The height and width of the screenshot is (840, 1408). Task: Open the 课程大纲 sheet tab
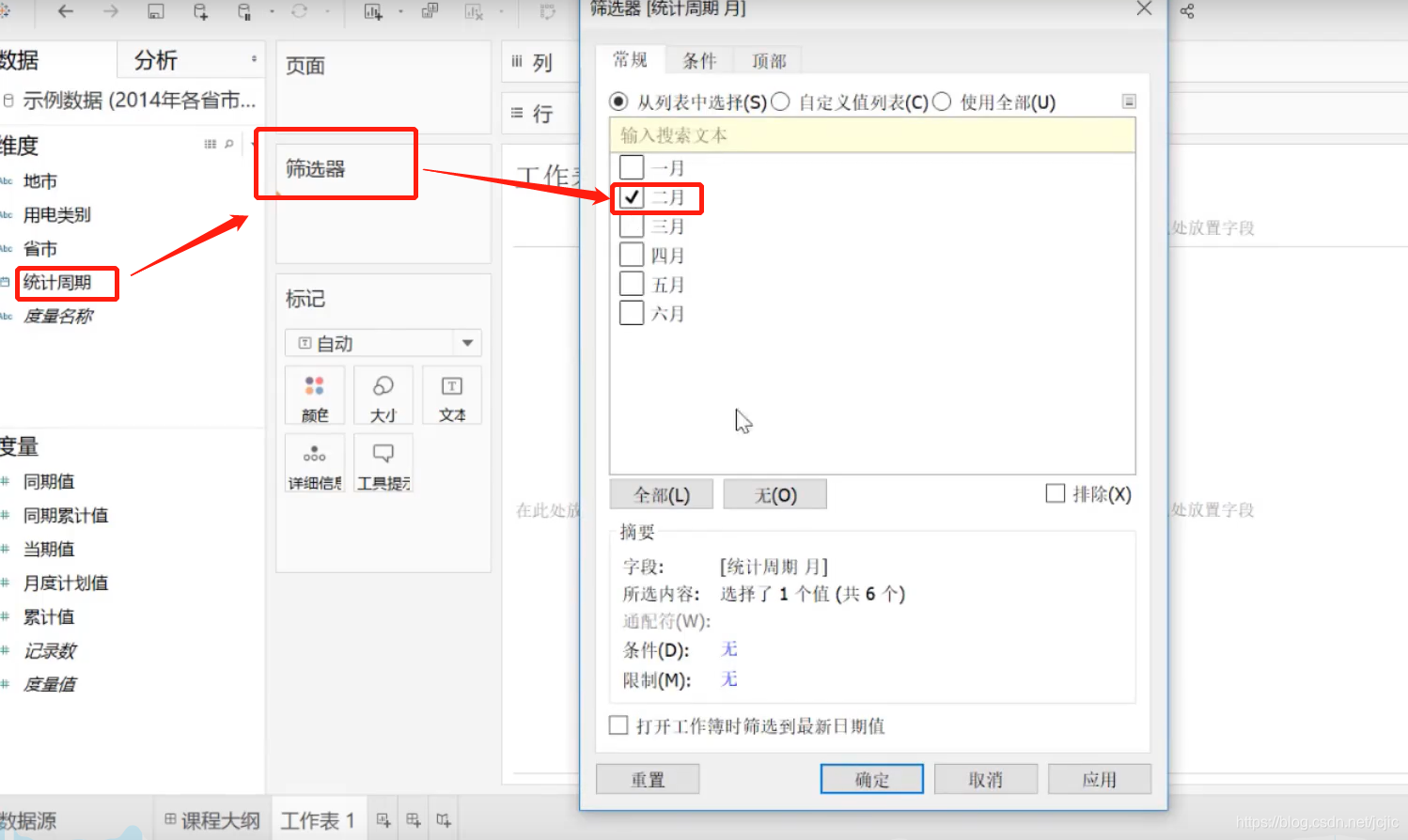[x=212, y=820]
